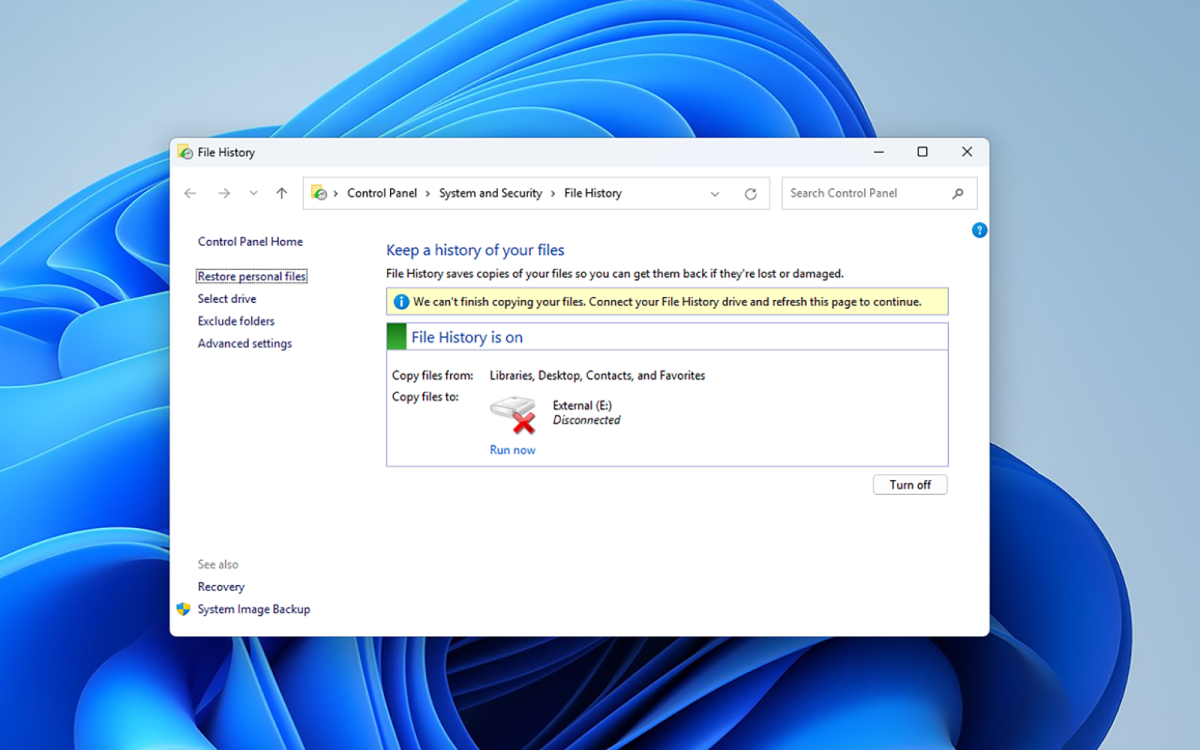Click the info icon in the yellow banner
Viewport: 1200px width, 750px height.
[x=400, y=301]
